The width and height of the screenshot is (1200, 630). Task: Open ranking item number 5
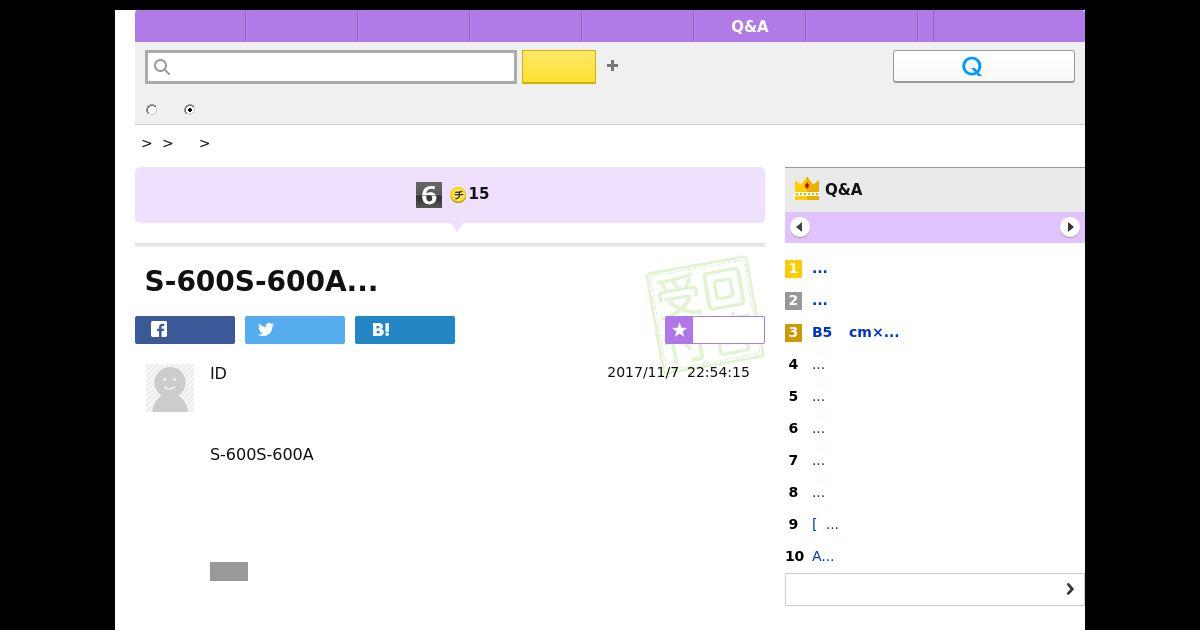coord(818,397)
